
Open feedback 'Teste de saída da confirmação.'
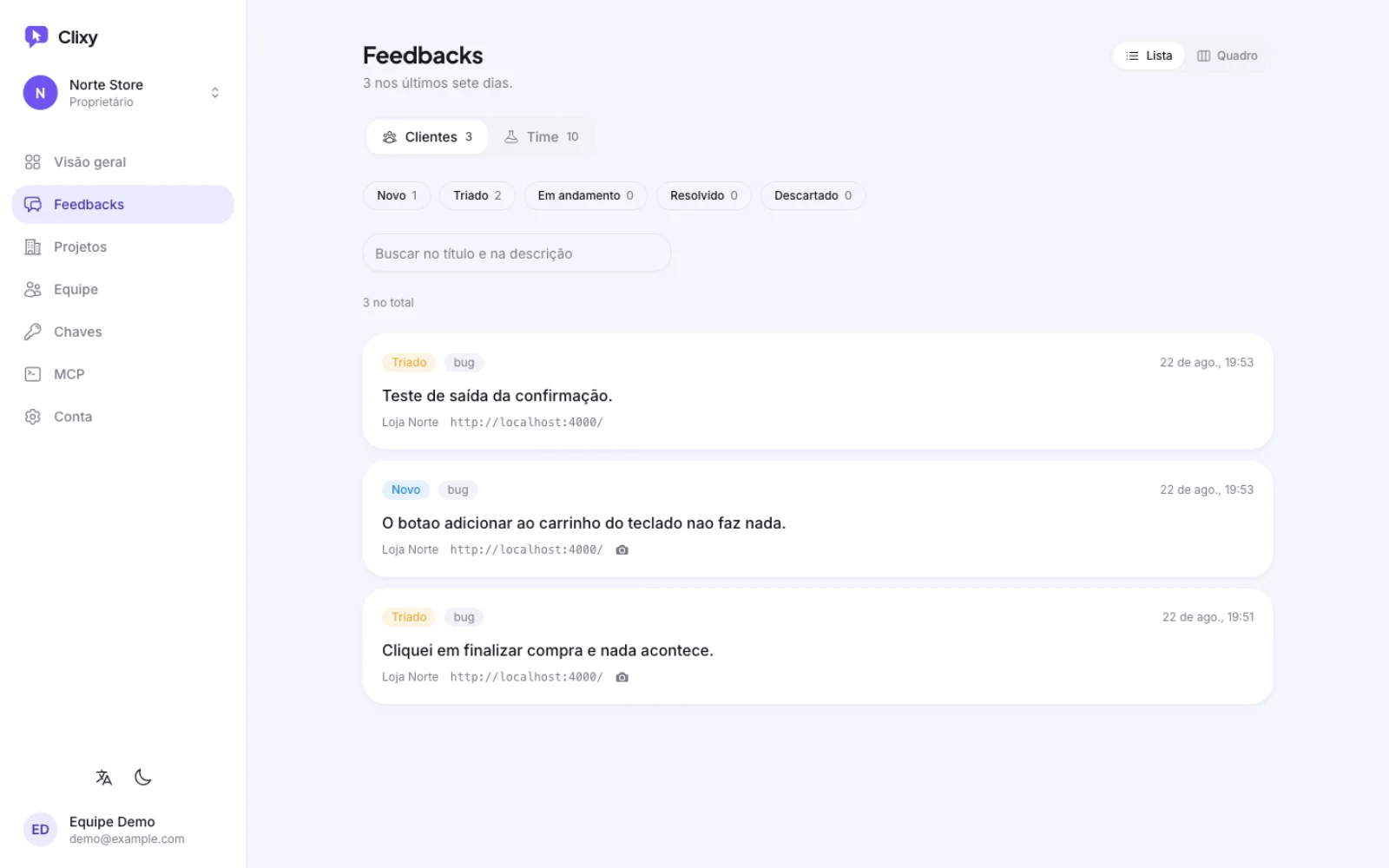coord(818,391)
